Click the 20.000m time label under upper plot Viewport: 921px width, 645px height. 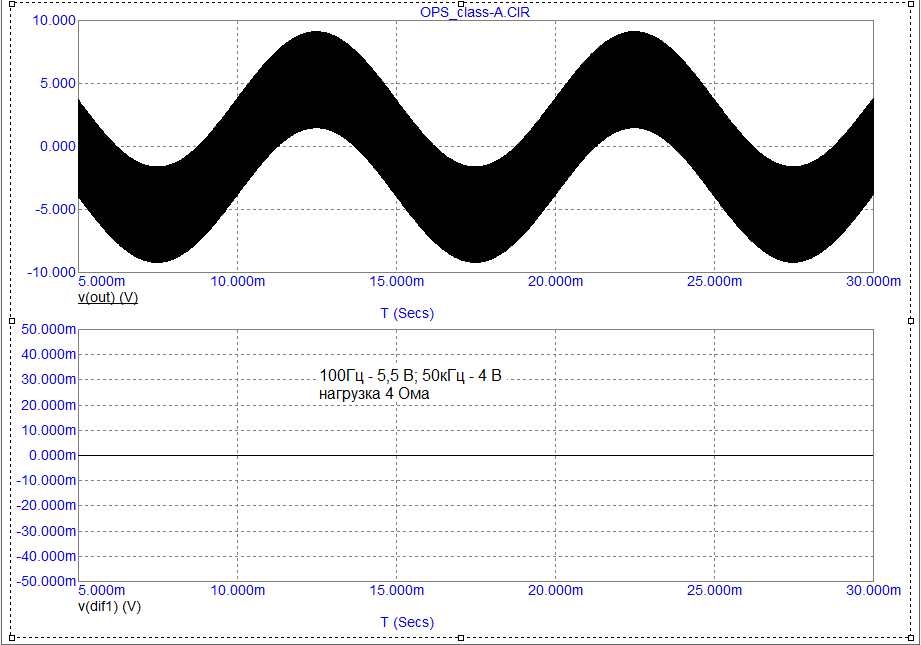click(x=556, y=281)
